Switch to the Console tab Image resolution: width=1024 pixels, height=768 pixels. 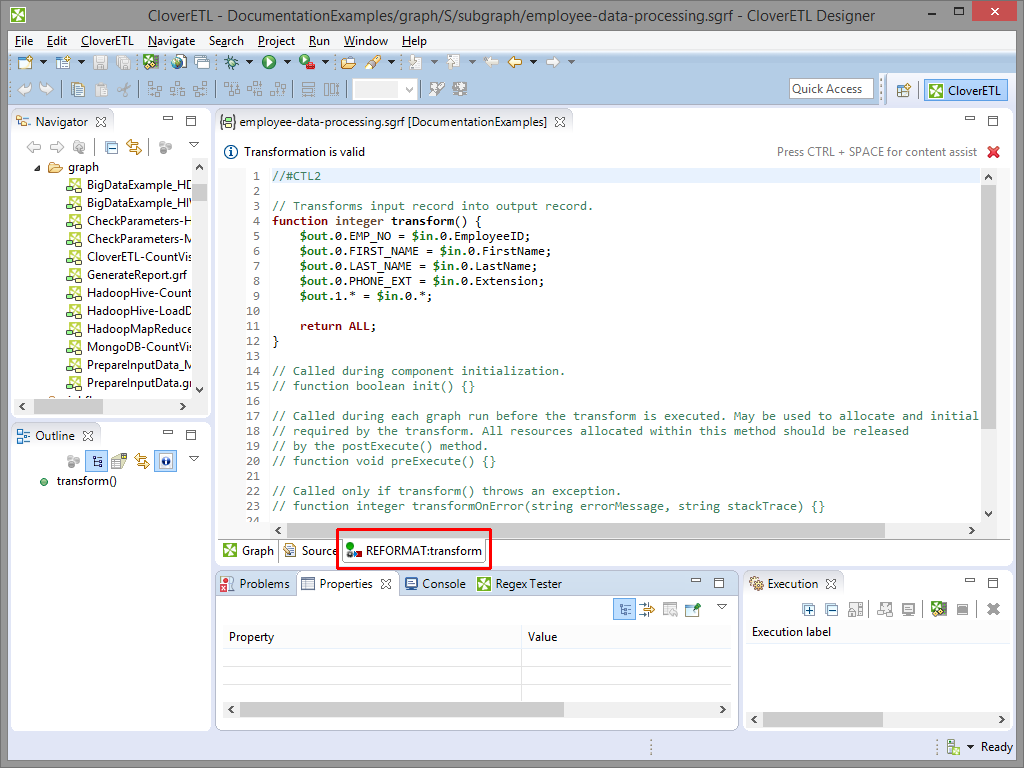434,584
